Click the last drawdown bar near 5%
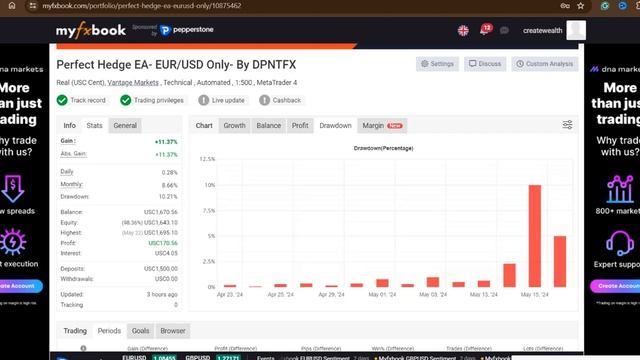This screenshot has width=640, height=360. 560,261
